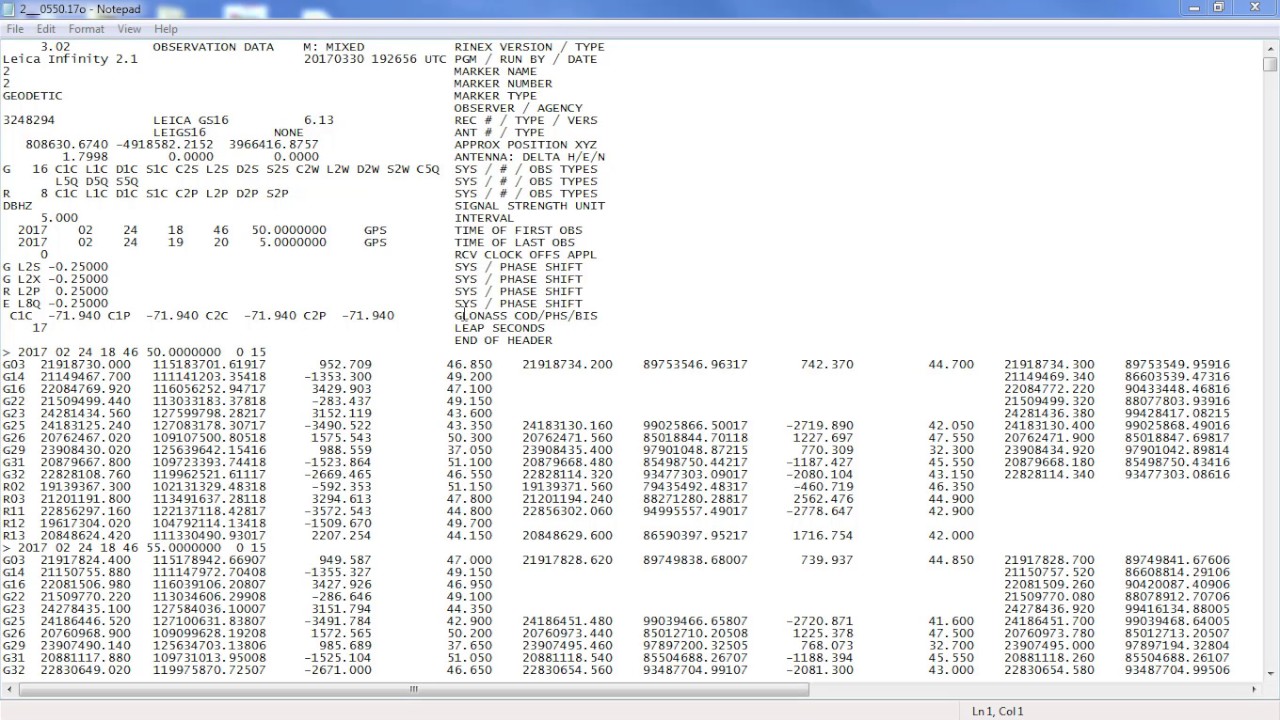1280x720 pixels.
Task: Click the text 'RINEX VERSION / TYPE'
Action: pyautogui.click(x=529, y=47)
